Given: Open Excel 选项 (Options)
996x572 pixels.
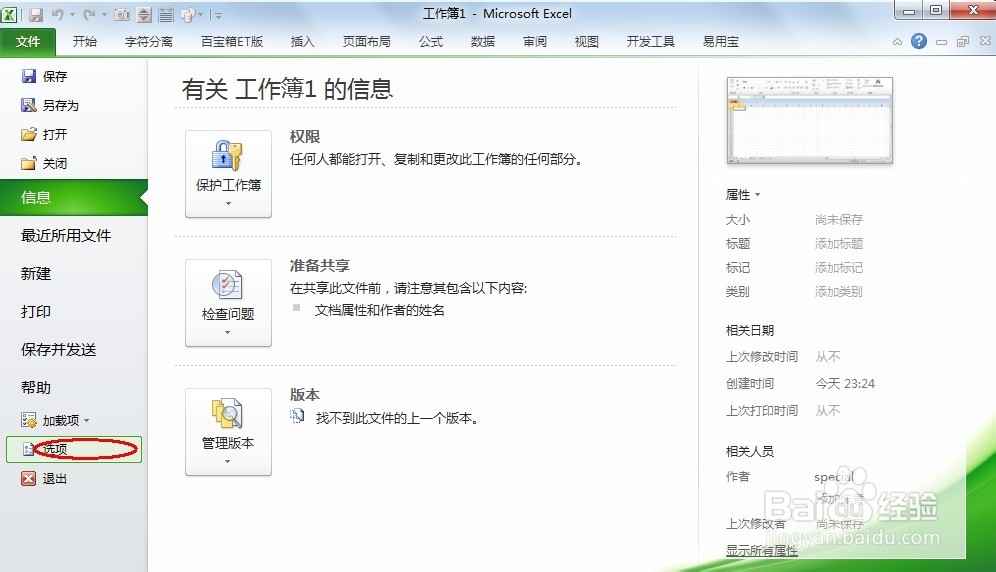Looking at the screenshot, I should pos(74,449).
